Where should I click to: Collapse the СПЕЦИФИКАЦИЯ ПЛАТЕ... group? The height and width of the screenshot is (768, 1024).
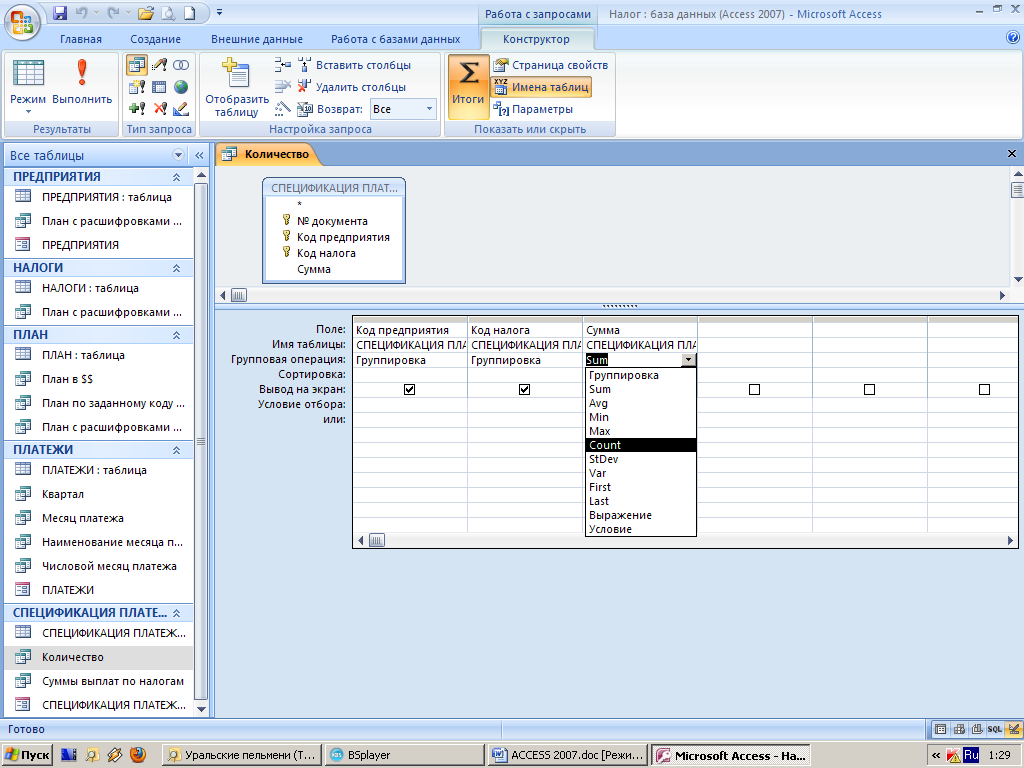click(176, 613)
